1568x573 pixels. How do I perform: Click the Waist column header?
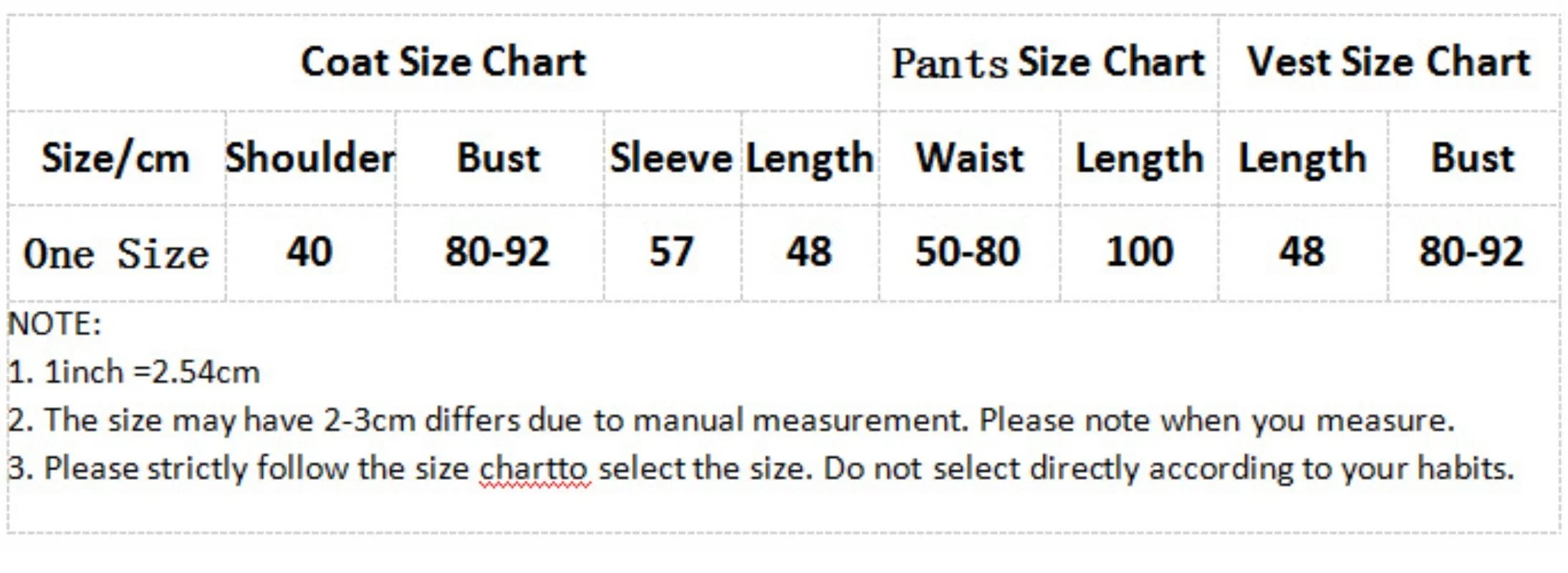(x=969, y=158)
